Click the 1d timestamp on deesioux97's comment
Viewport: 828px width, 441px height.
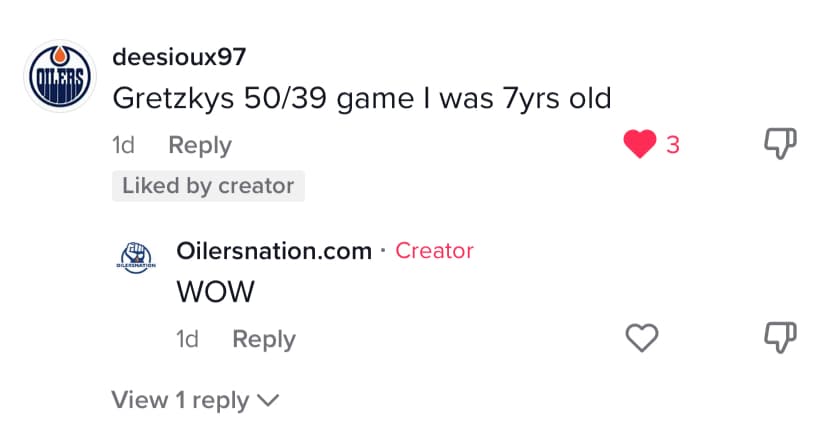tap(124, 146)
